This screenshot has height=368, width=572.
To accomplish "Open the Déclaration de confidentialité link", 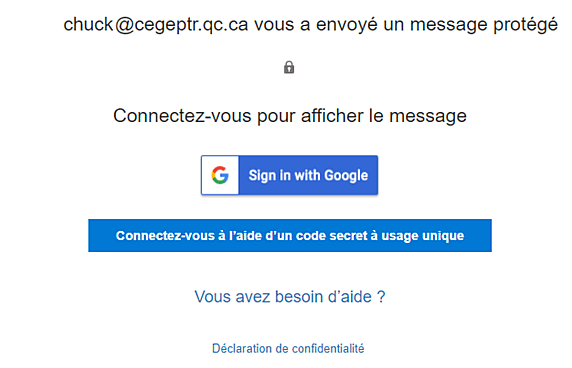I will click(288, 348).
